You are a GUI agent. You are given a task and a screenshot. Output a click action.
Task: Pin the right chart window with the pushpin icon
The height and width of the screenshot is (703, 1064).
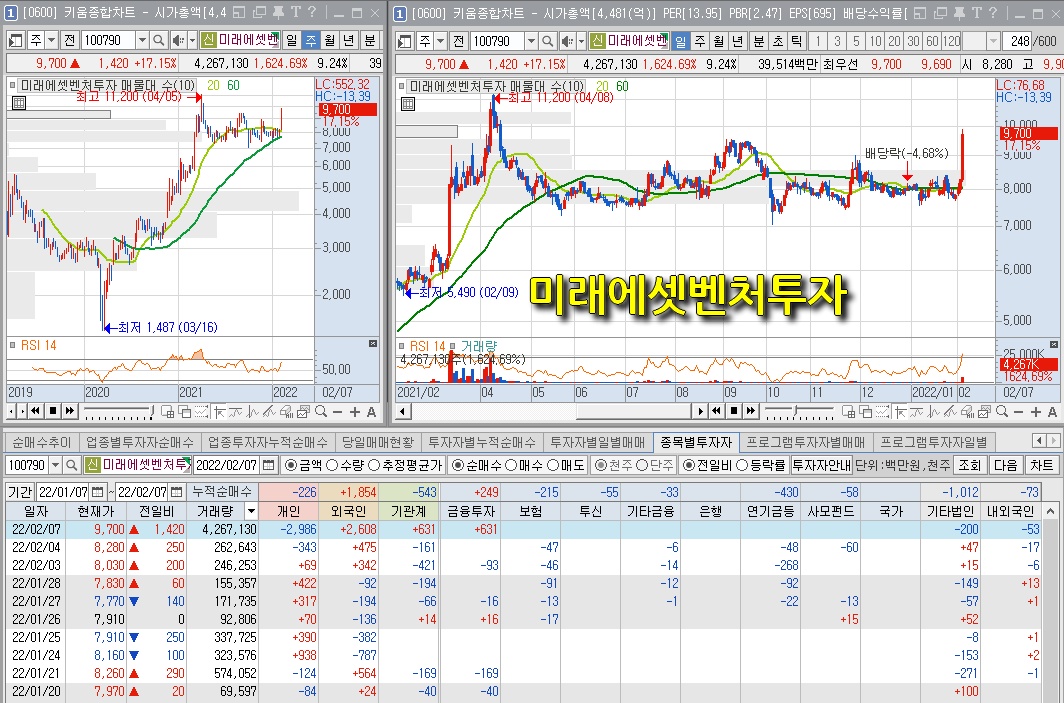click(x=958, y=12)
